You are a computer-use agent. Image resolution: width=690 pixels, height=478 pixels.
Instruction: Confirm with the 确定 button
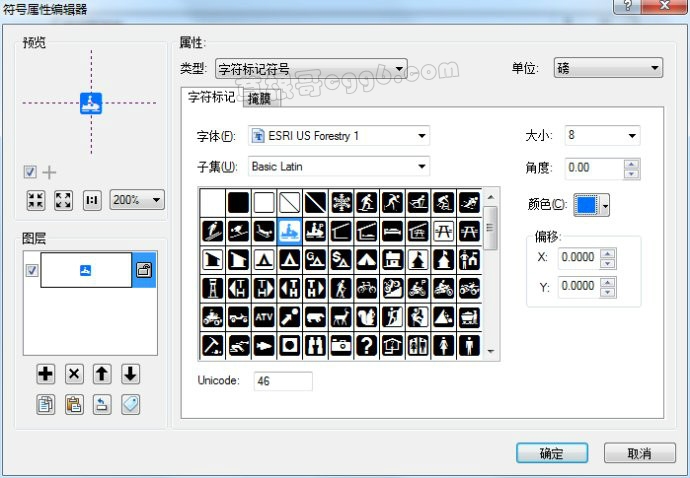coord(552,453)
